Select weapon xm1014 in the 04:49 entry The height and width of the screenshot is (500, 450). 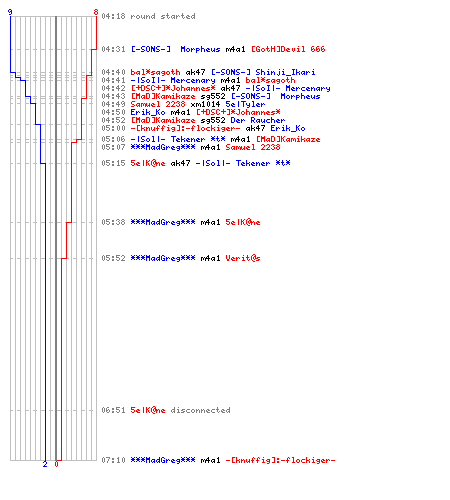coord(205,104)
